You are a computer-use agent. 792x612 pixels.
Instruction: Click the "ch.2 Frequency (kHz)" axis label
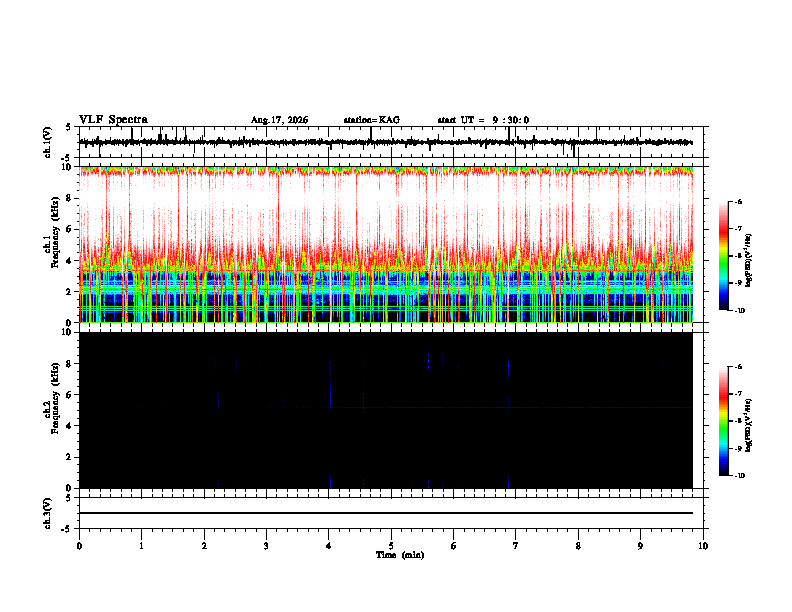(52, 398)
